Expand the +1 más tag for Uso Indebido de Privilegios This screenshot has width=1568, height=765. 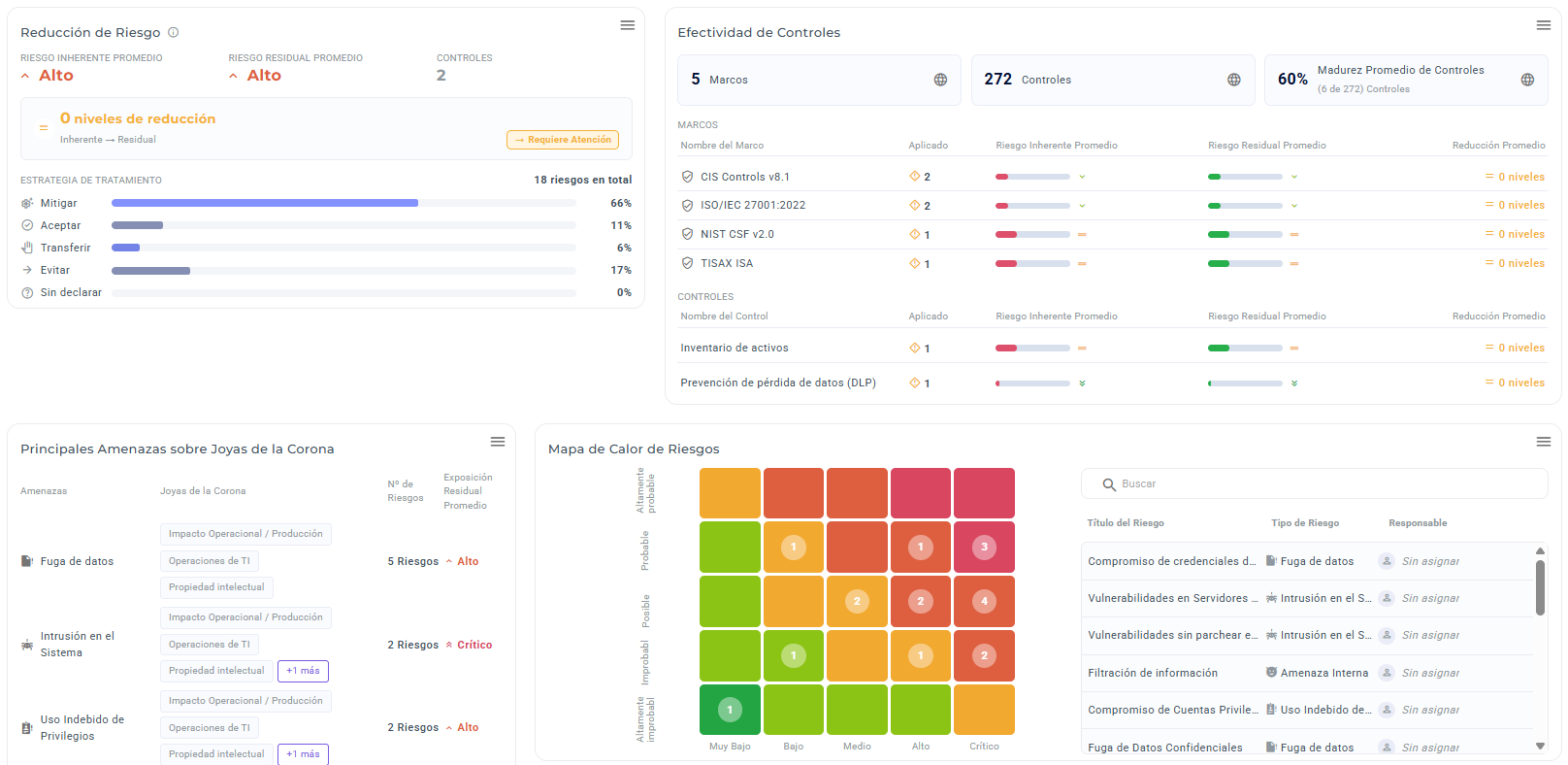(x=303, y=754)
